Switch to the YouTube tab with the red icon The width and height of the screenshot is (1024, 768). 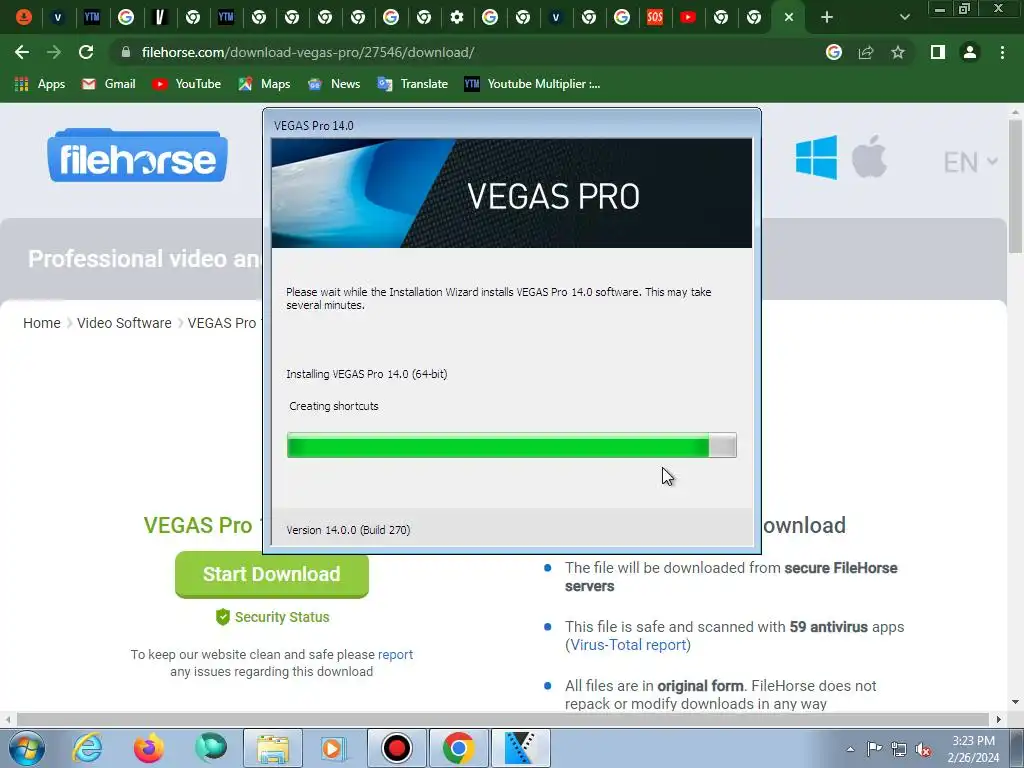(688, 18)
